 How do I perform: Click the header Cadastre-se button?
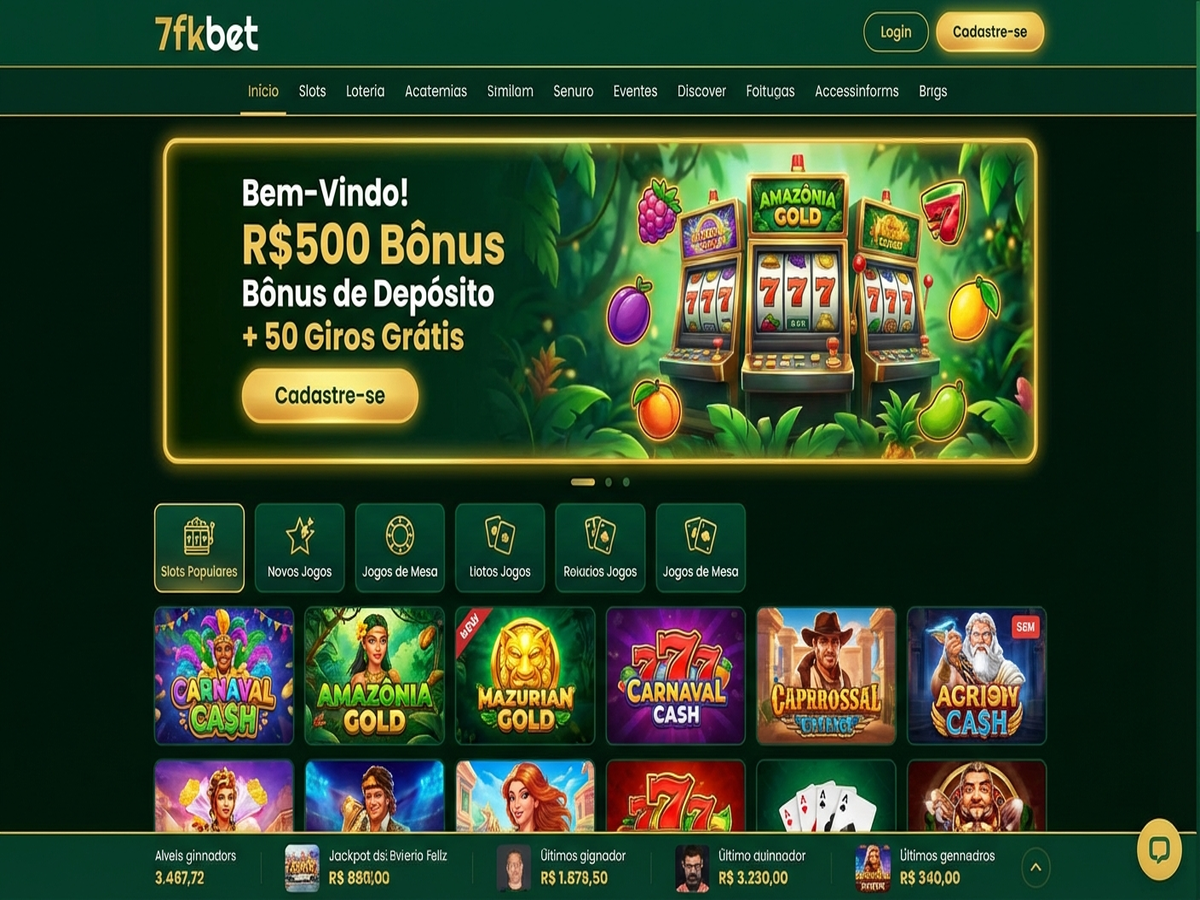click(x=990, y=32)
